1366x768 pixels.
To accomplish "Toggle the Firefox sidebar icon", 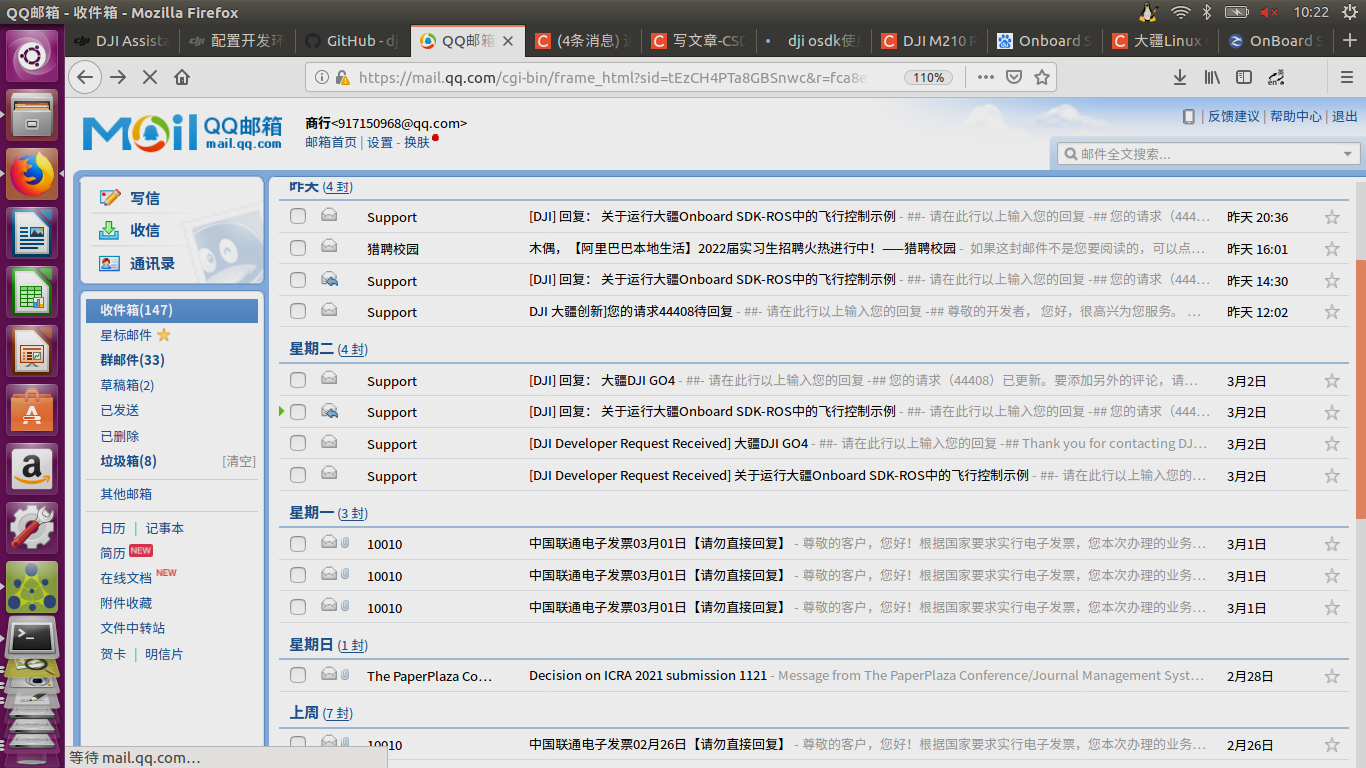I will [x=1244, y=77].
